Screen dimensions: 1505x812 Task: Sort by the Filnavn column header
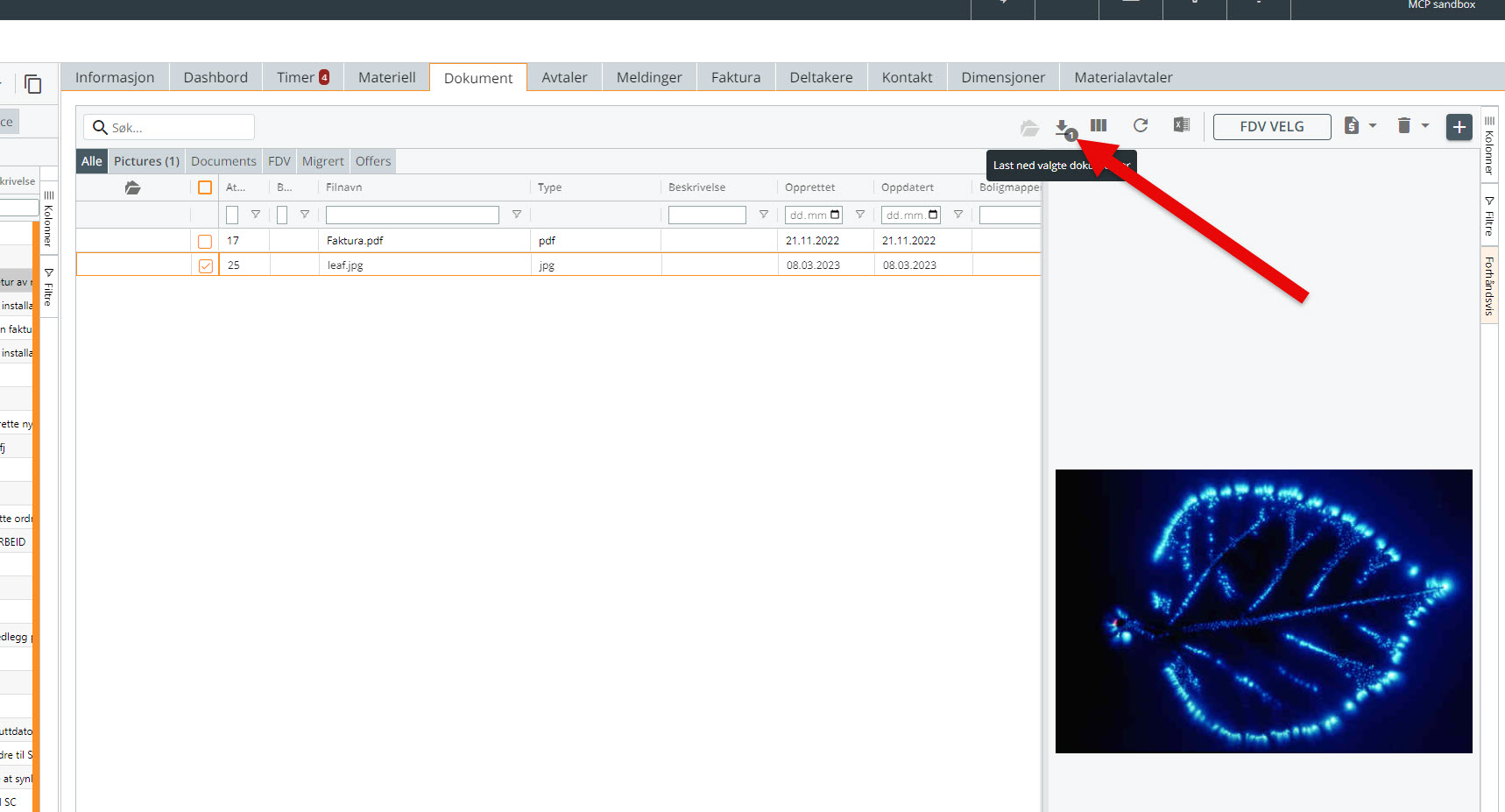pyautogui.click(x=343, y=187)
